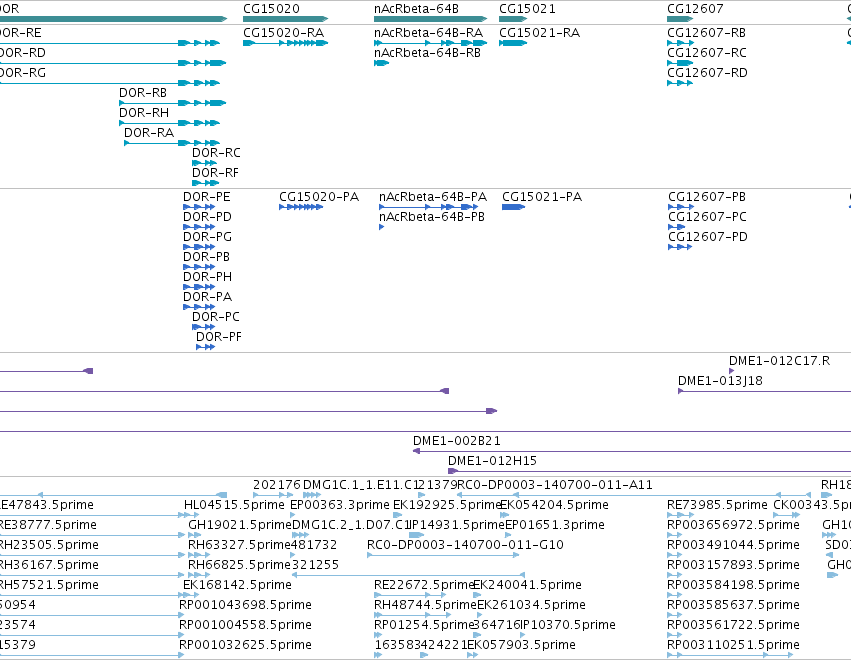The image size is (851, 660).
Task: Select the DOR-PG protein label
Action: [x=207, y=237]
